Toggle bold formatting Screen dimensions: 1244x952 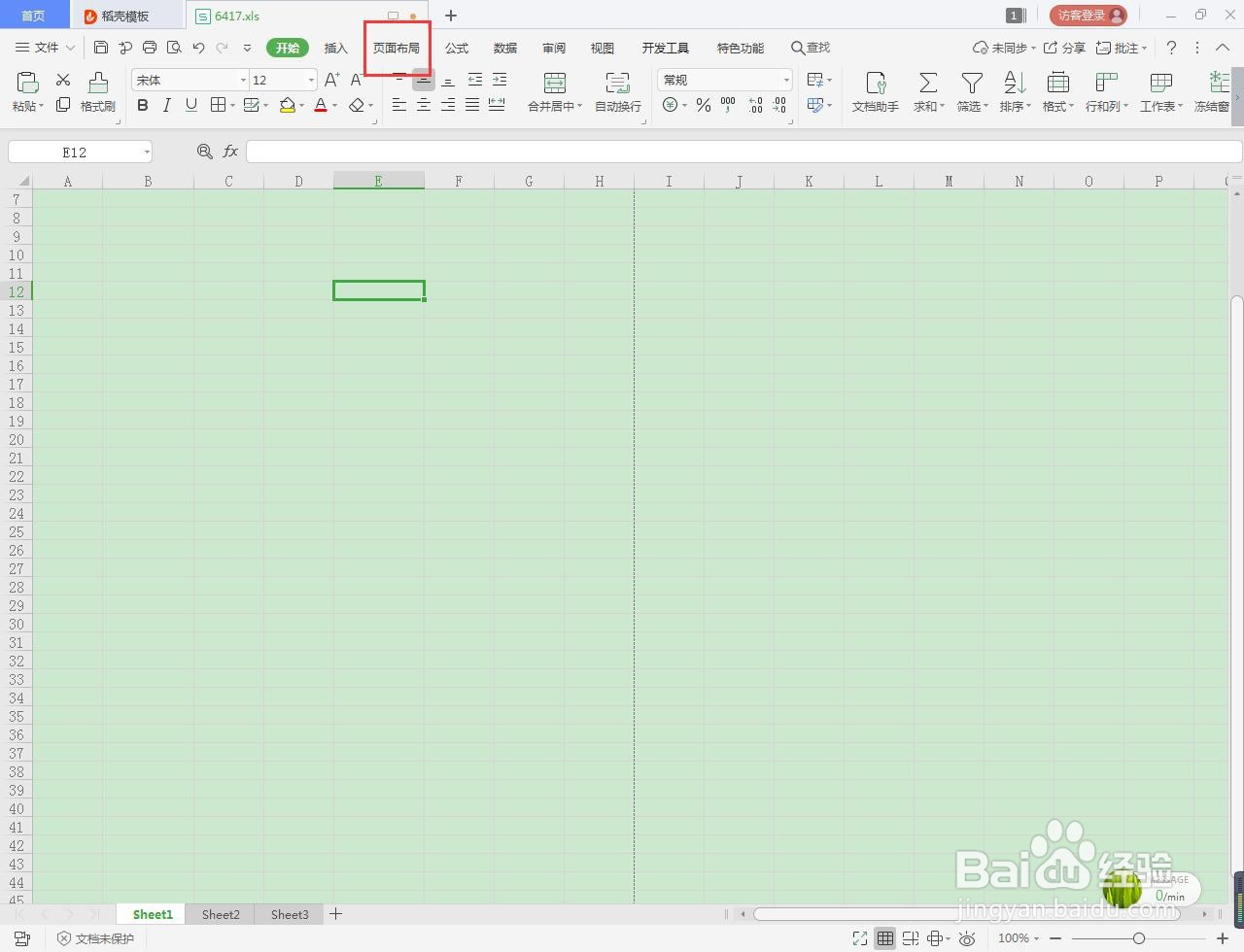[x=143, y=105]
